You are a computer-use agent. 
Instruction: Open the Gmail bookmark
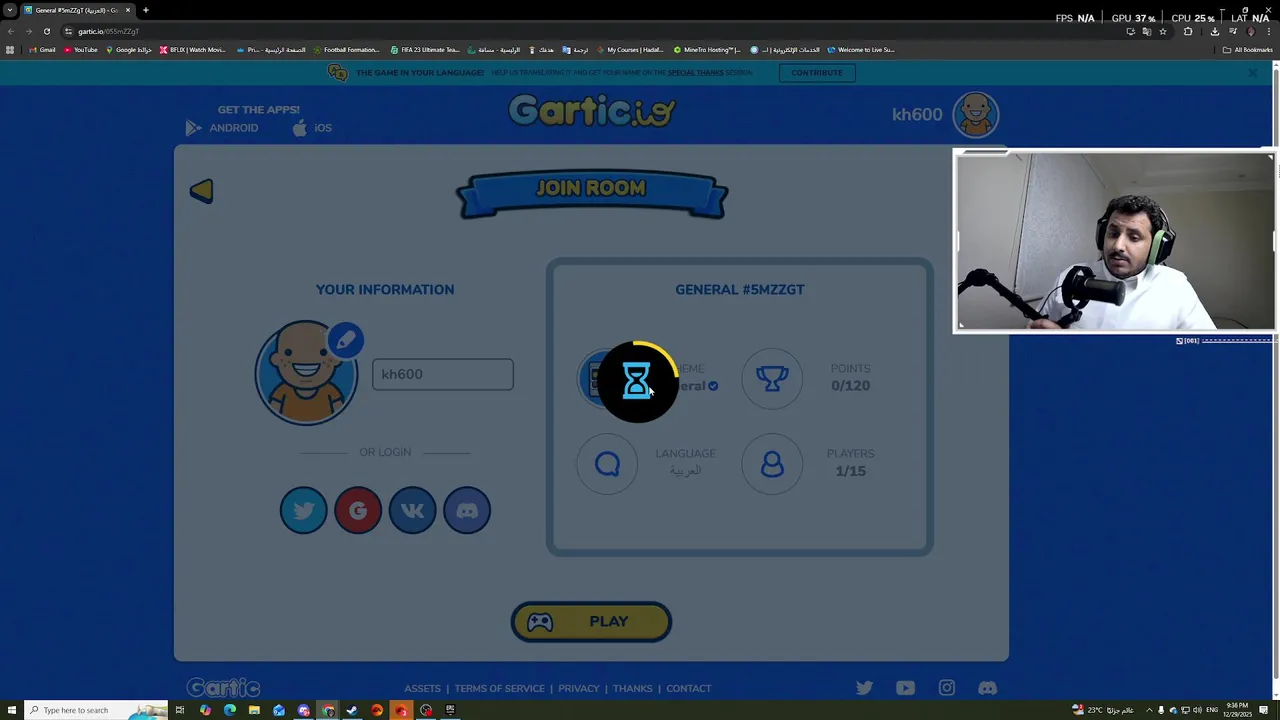click(x=42, y=50)
